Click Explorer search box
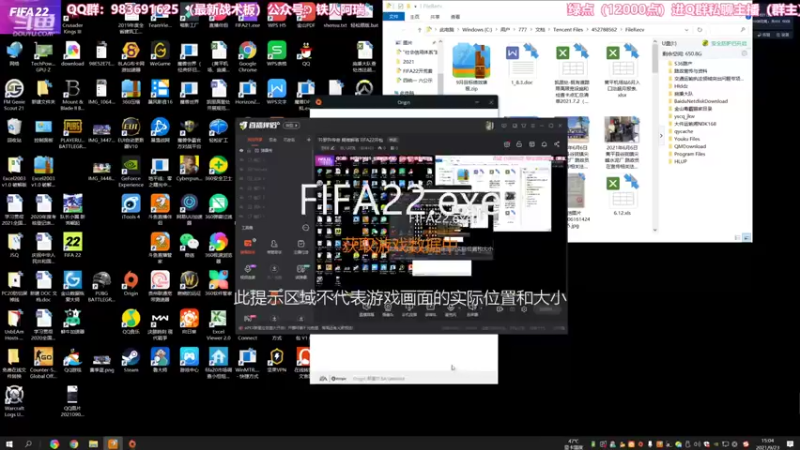The width and height of the screenshot is (800, 450). [727, 30]
